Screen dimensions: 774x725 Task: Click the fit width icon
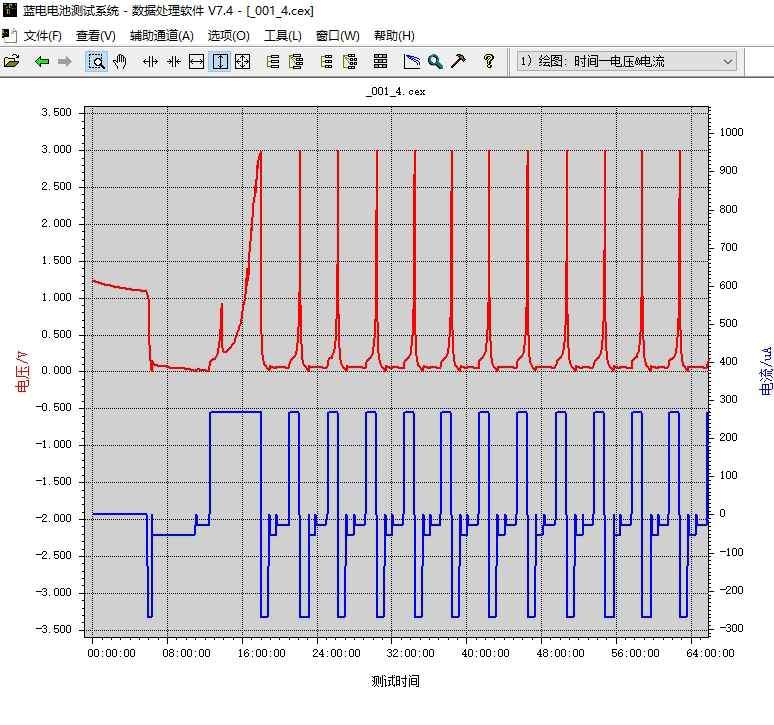coord(196,61)
